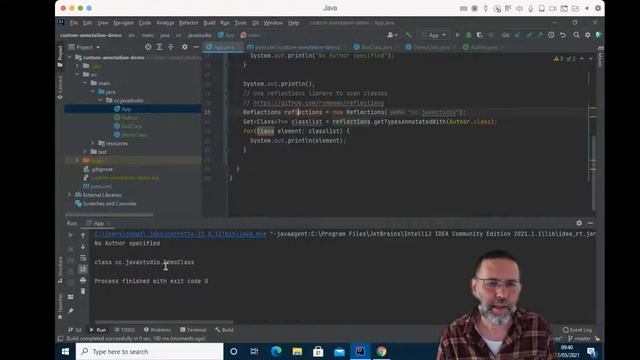The height and width of the screenshot is (360, 640).
Task: Open the App run configuration dropdown
Action: pos(434,35)
